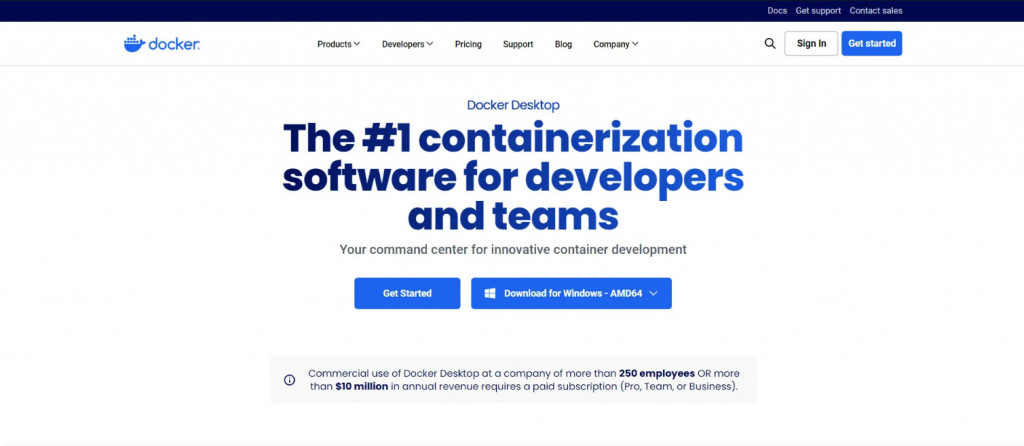
Task: Click 'Your command center' subtitle text
Action: pyautogui.click(x=513, y=249)
